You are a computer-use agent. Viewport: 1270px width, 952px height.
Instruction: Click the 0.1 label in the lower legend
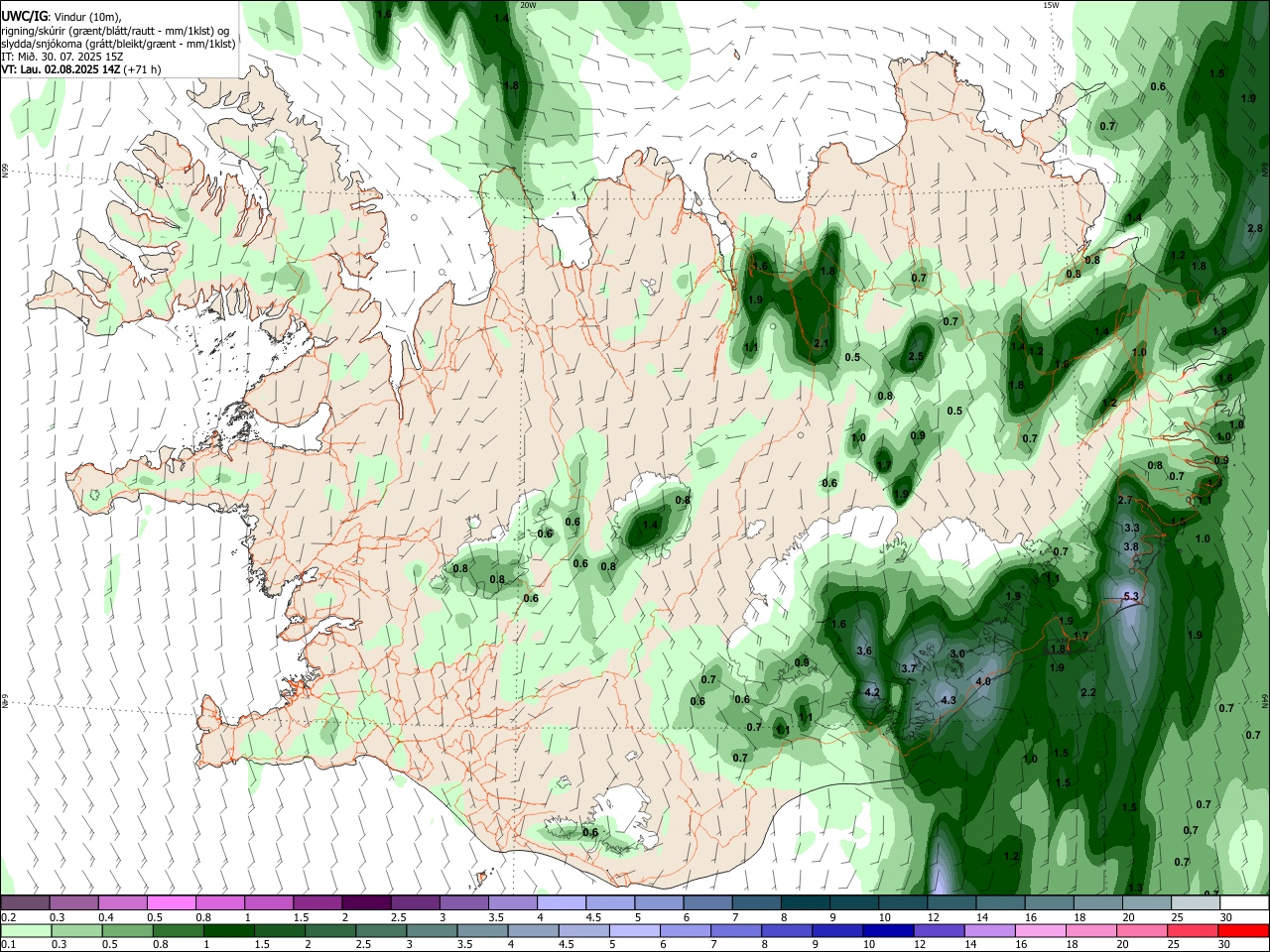8,944
